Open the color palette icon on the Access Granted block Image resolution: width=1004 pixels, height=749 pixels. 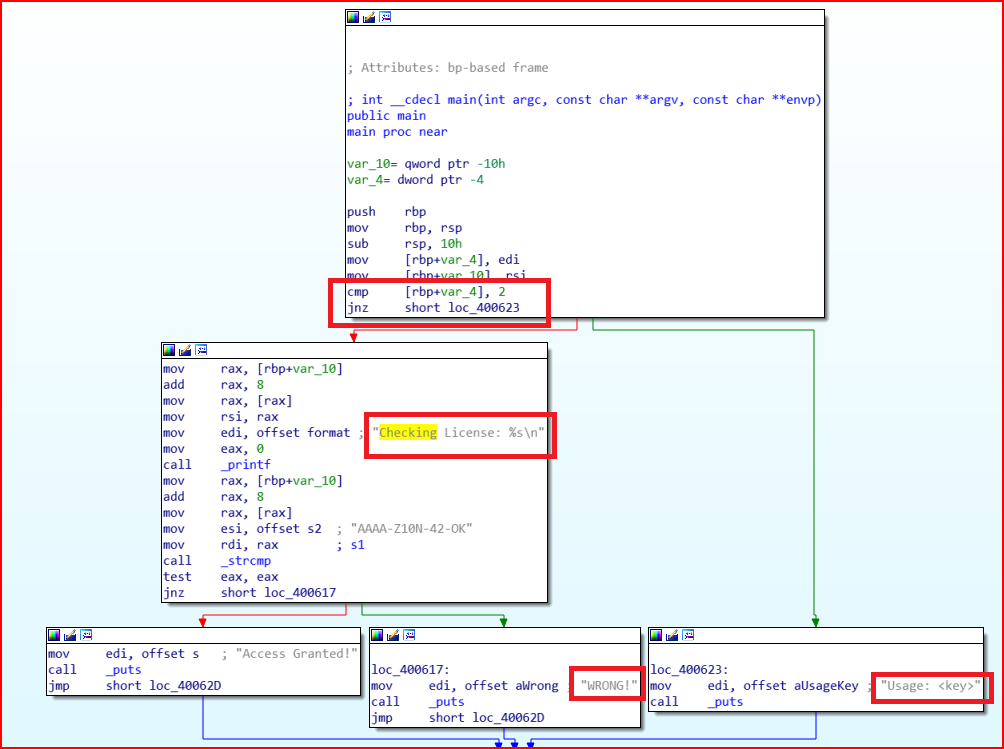click(54, 634)
